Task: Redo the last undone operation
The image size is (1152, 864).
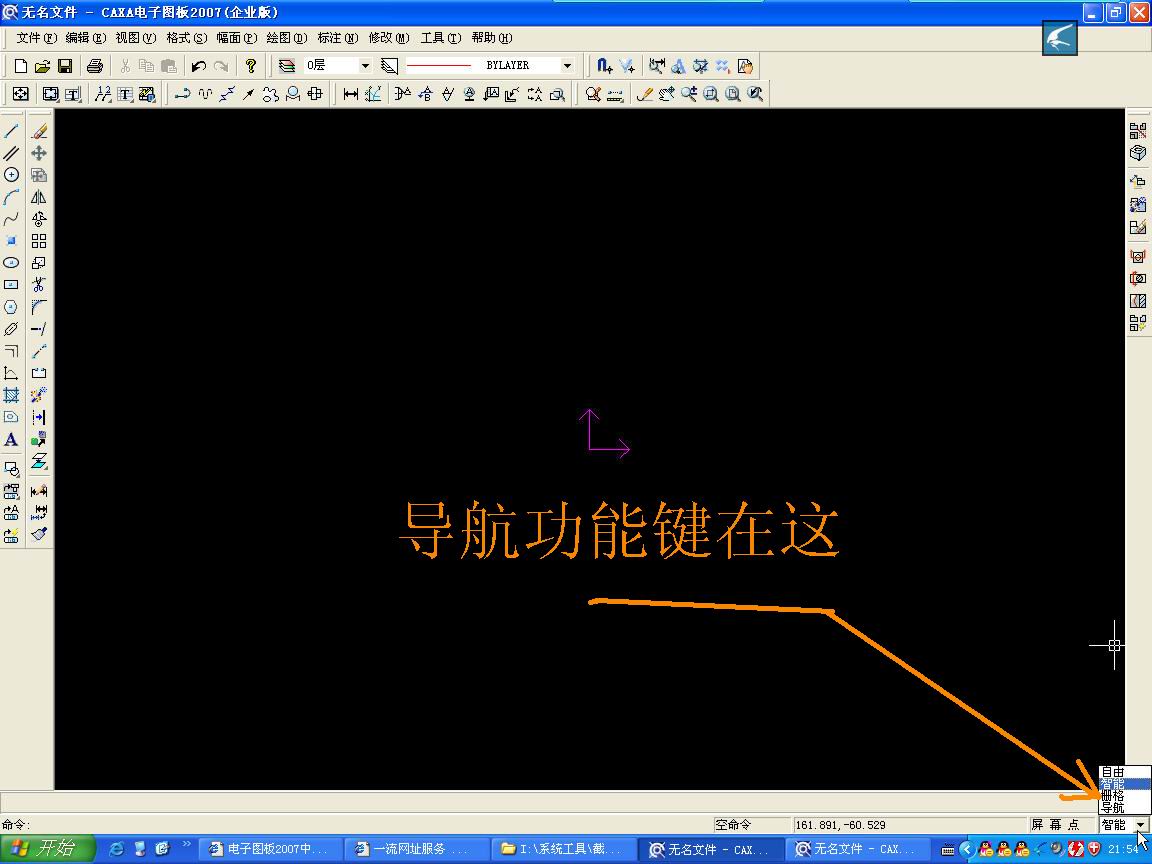Action: [x=220, y=66]
